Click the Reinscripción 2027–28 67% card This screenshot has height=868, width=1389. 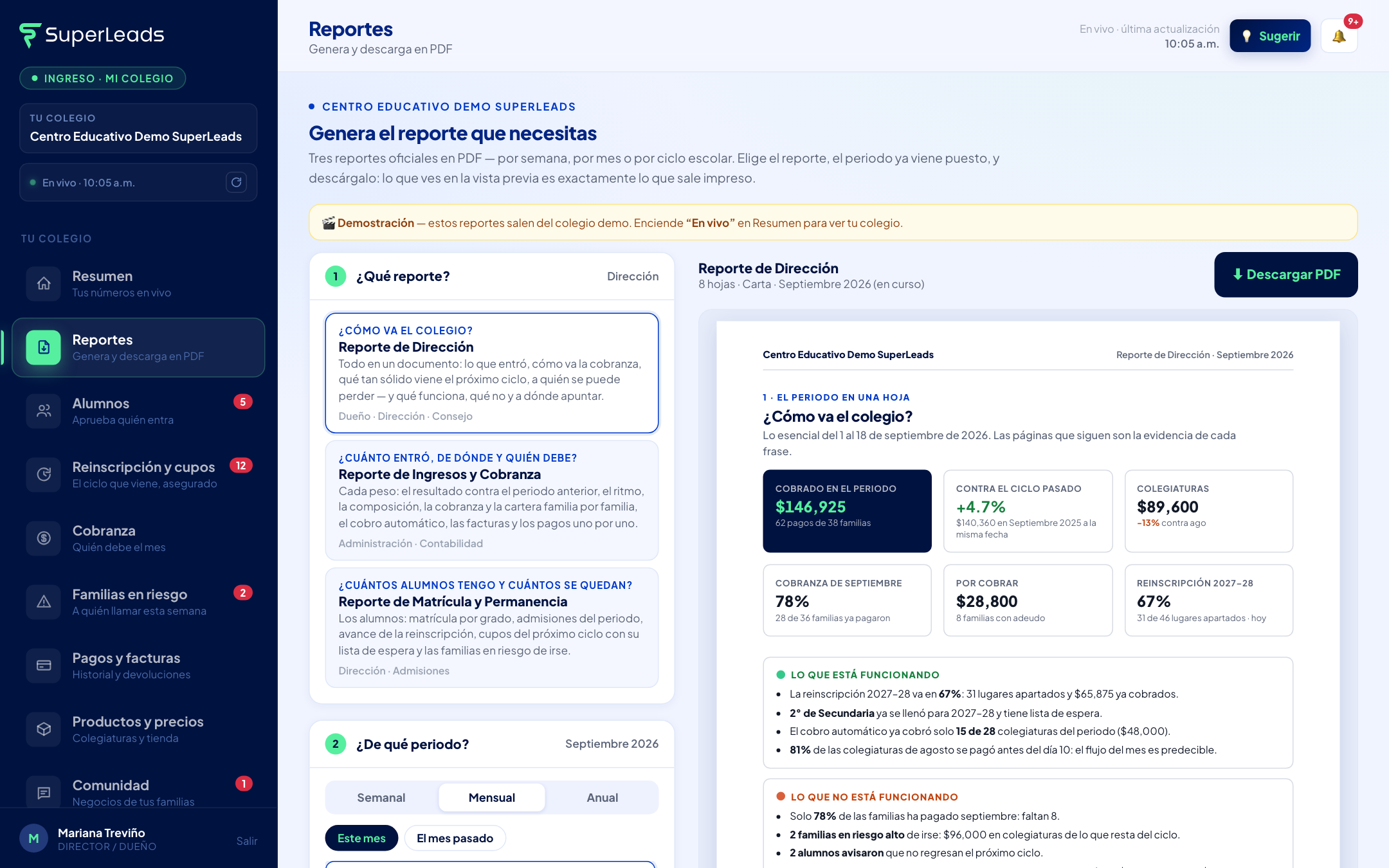(x=1208, y=601)
